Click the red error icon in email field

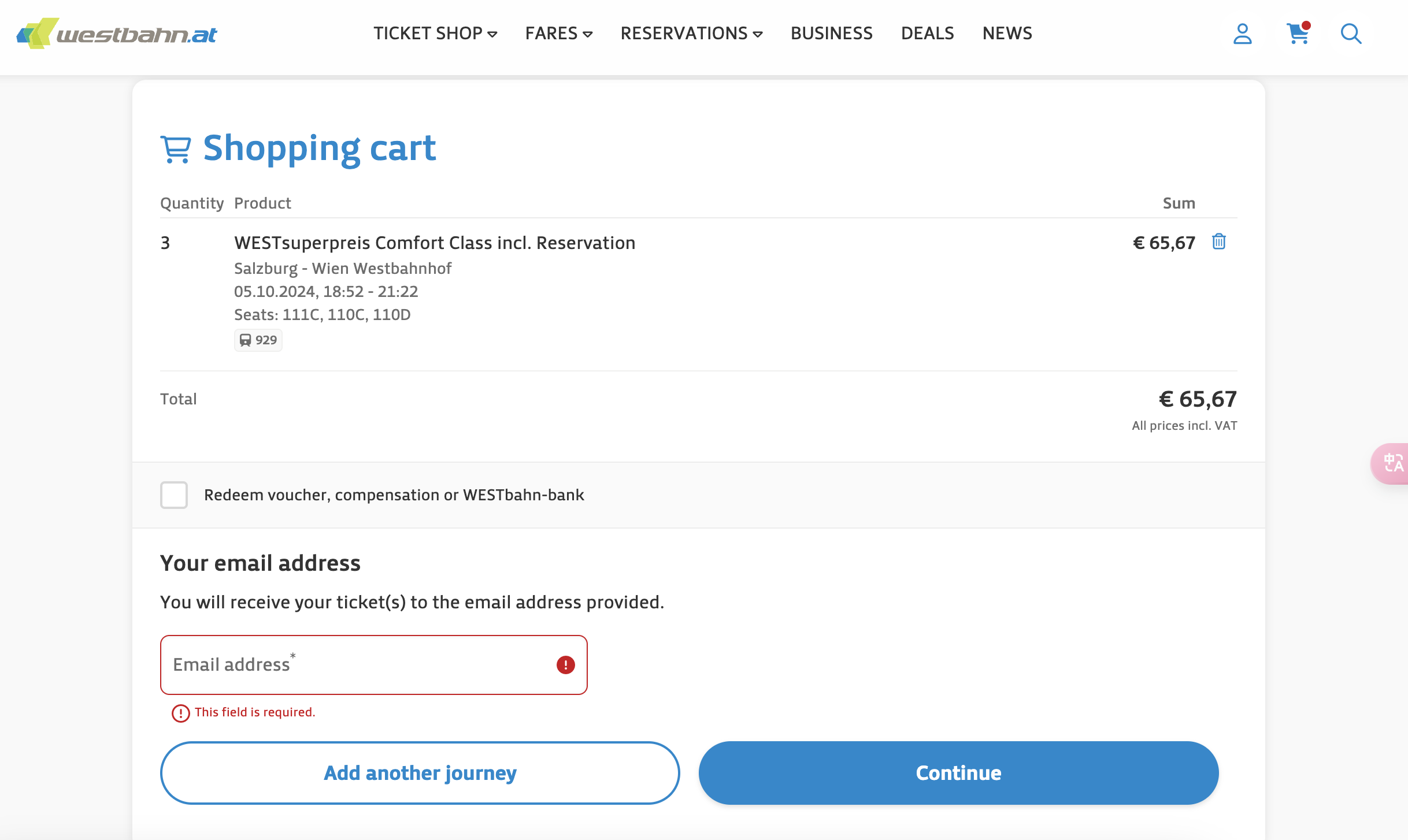pos(565,665)
